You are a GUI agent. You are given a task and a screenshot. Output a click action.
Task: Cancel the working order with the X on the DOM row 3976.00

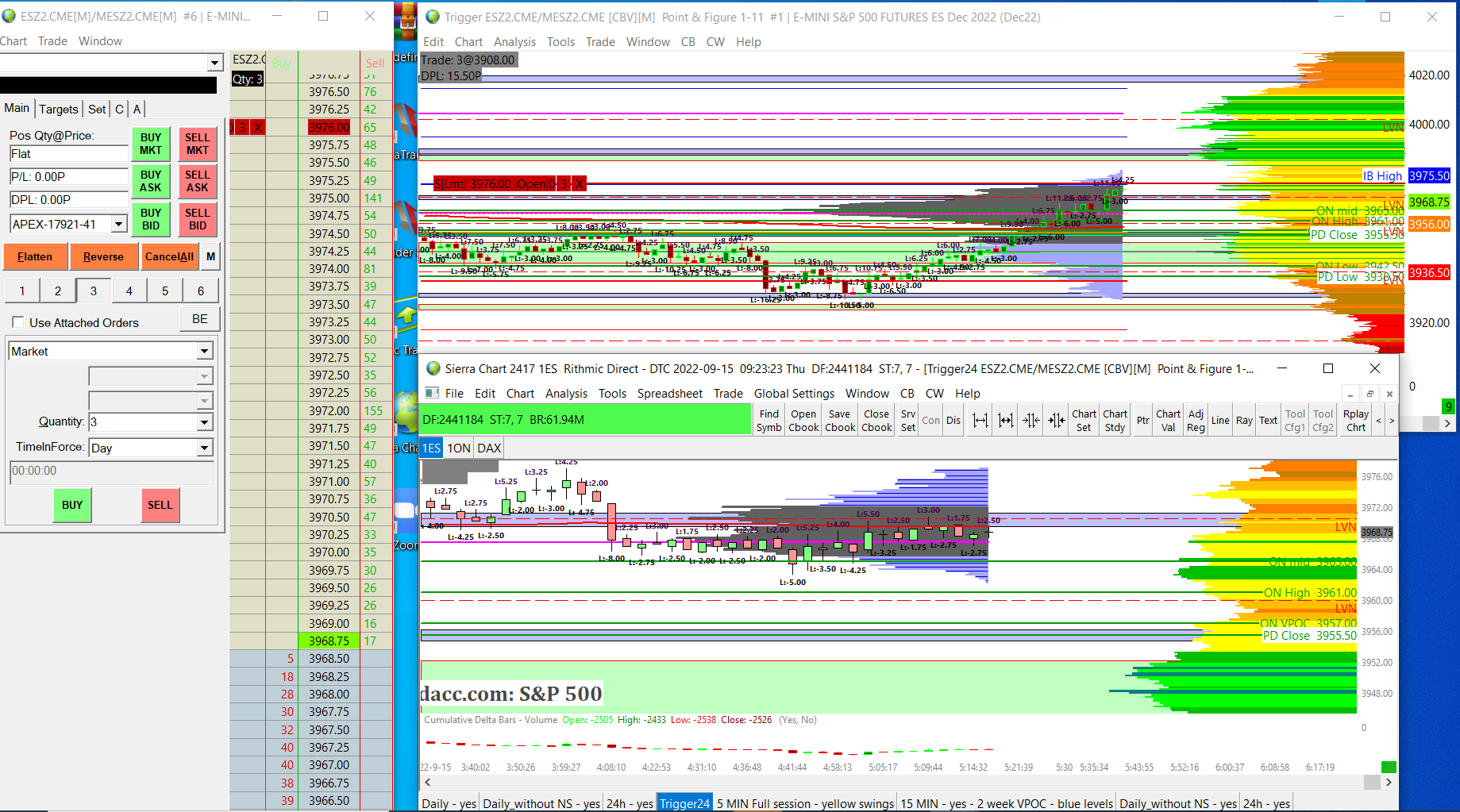[x=258, y=127]
